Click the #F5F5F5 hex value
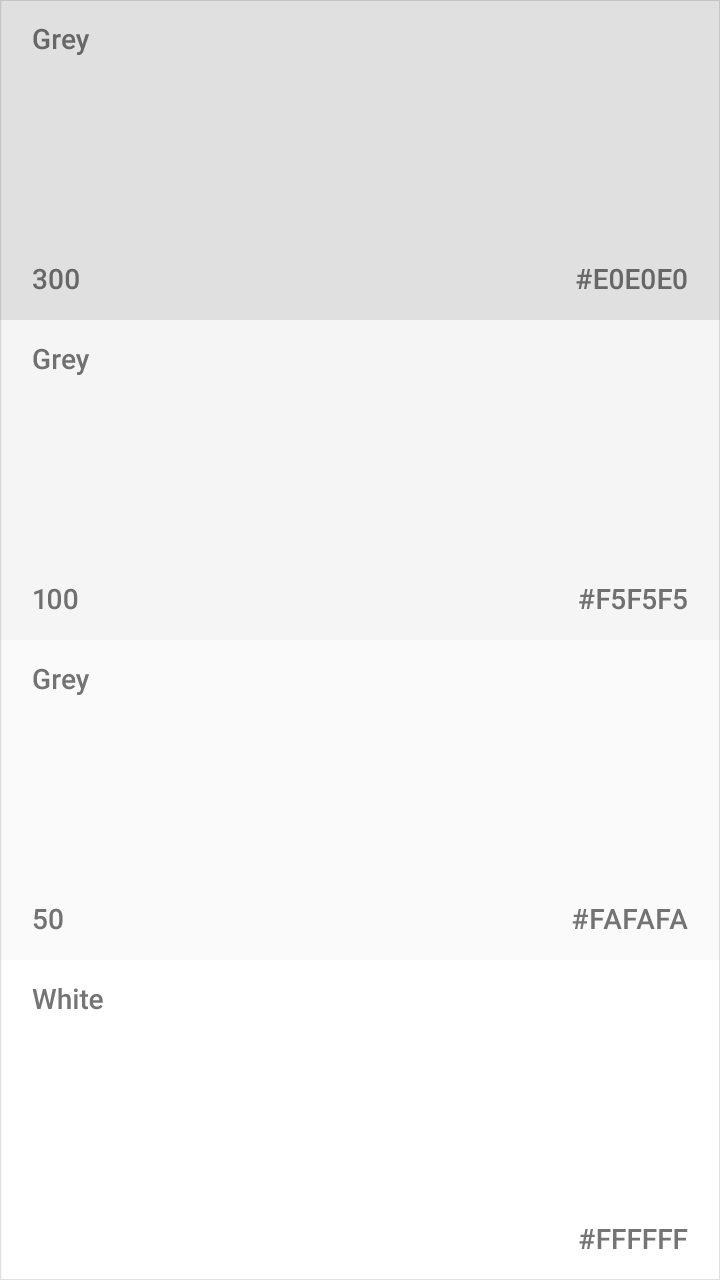Screen dimensions: 720x1280 click(x=633, y=600)
